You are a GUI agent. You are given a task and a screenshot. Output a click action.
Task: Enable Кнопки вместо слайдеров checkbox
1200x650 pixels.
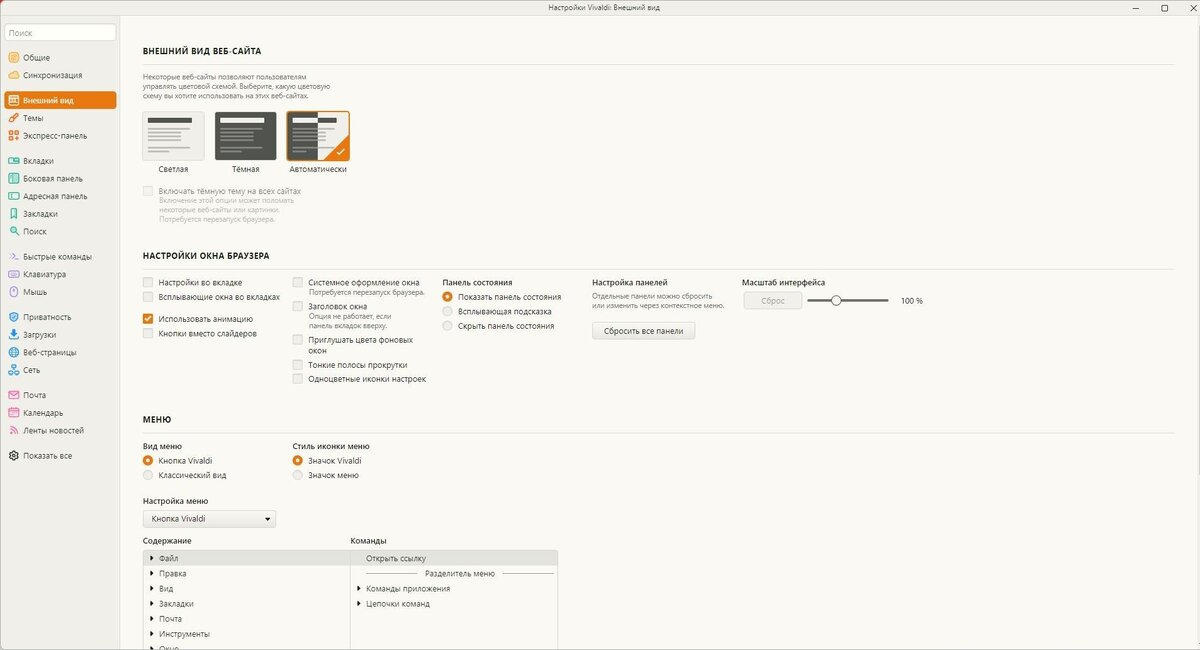pyautogui.click(x=148, y=333)
